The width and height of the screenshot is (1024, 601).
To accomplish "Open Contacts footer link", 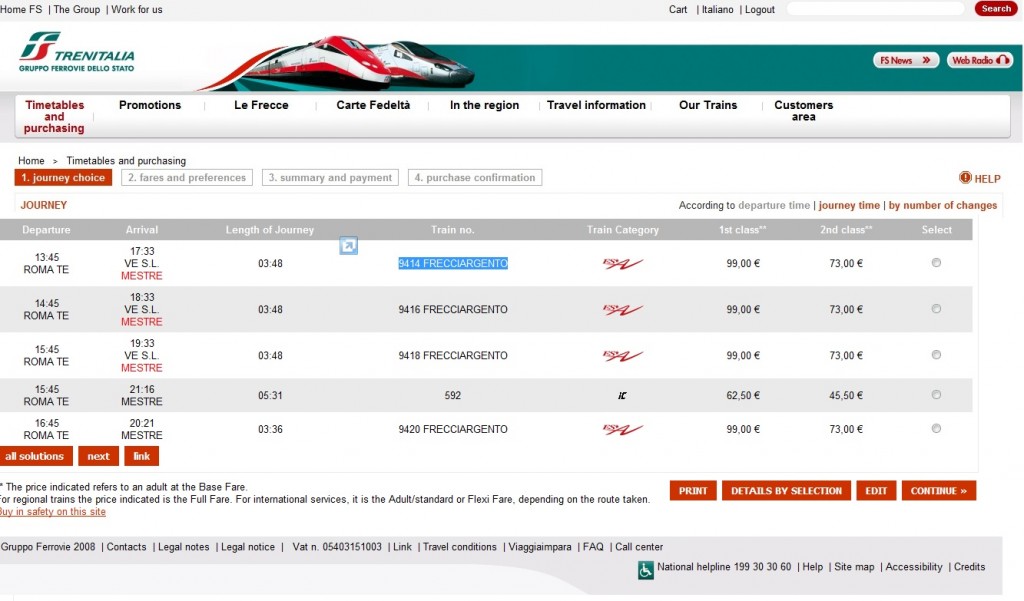I will [126, 547].
